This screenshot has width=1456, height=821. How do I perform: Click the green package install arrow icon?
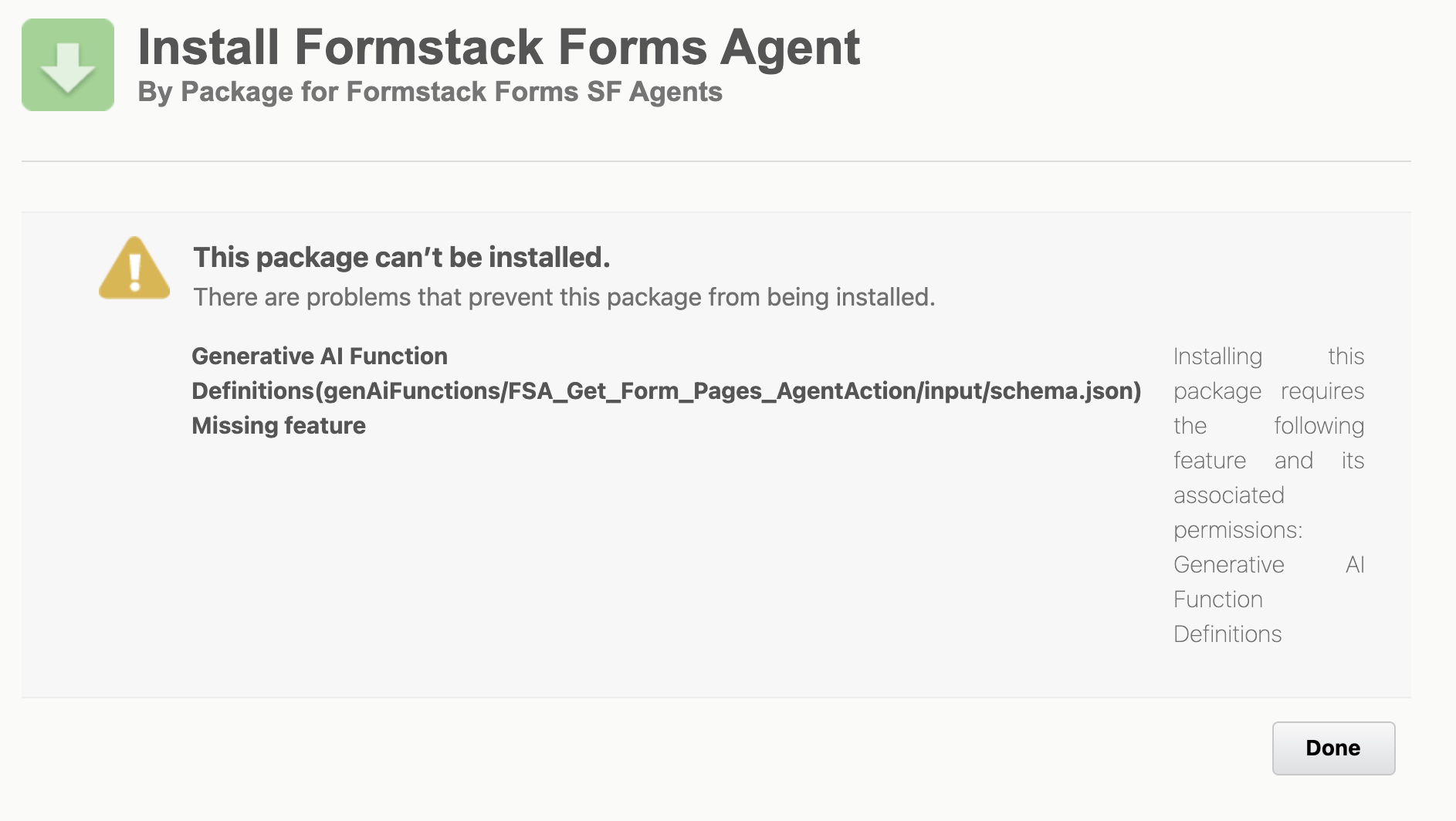coord(68,65)
